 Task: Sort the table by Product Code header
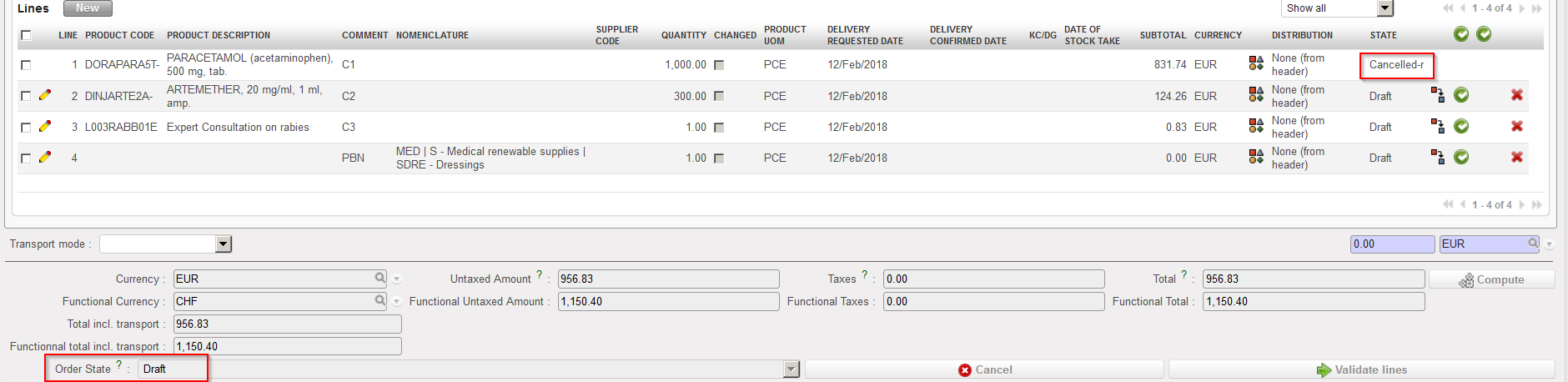click(119, 35)
